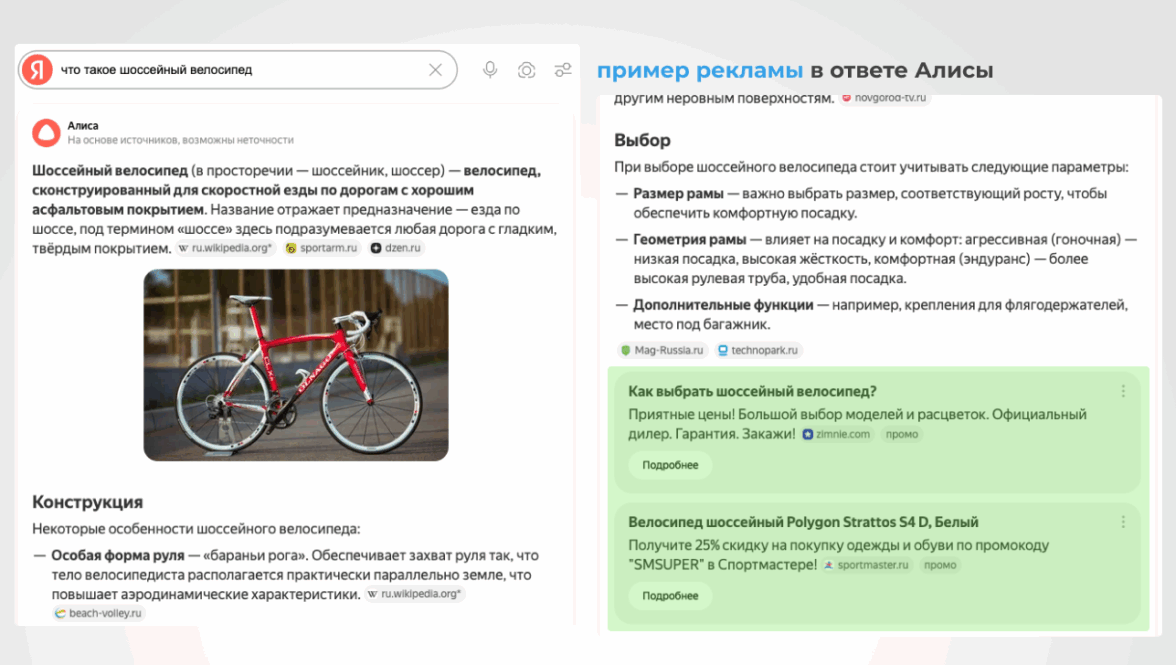Click the 'пример рекламы в ответе Алисы' slide title
The image size is (1176, 665).
coord(795,70)
